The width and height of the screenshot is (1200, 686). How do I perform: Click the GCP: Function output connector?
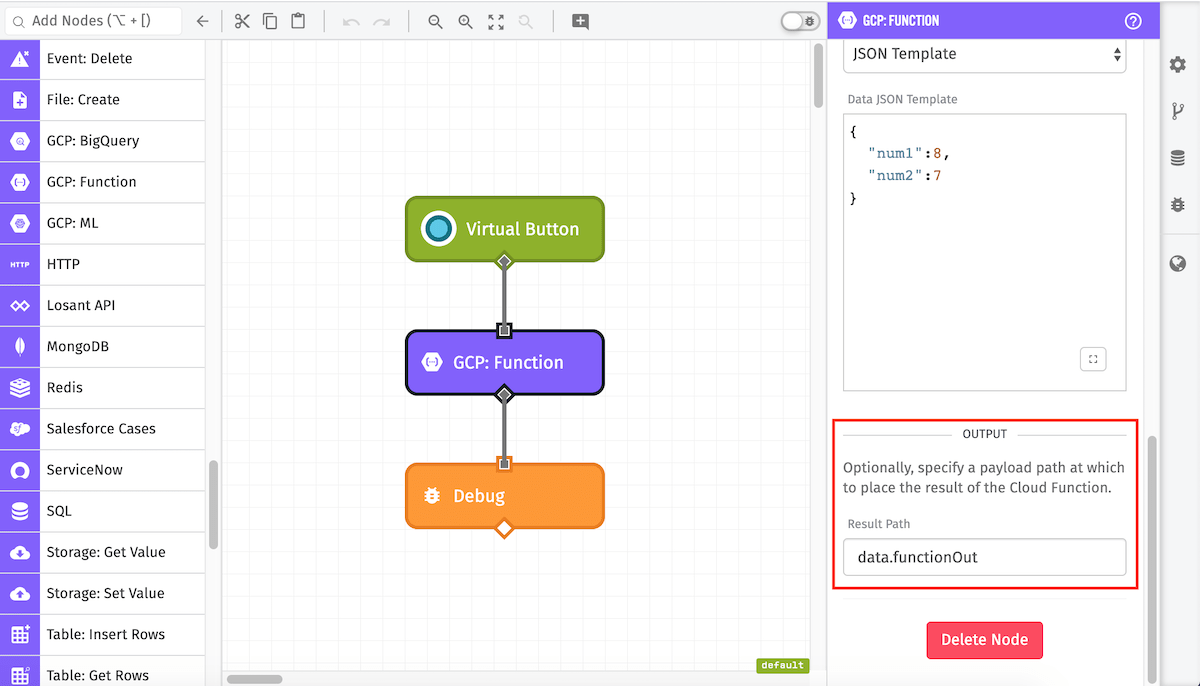[504, 395]
